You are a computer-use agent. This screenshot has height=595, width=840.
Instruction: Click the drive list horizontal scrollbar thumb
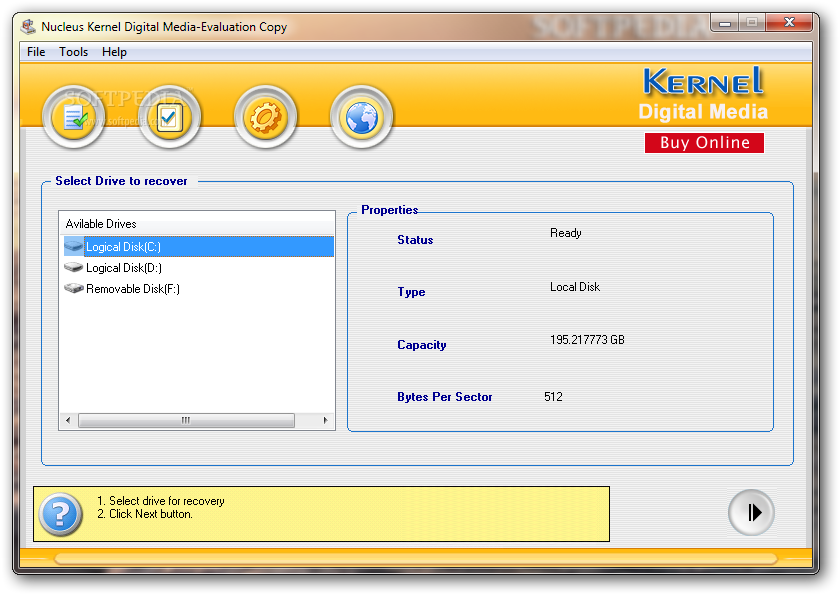tap(186, 420)
